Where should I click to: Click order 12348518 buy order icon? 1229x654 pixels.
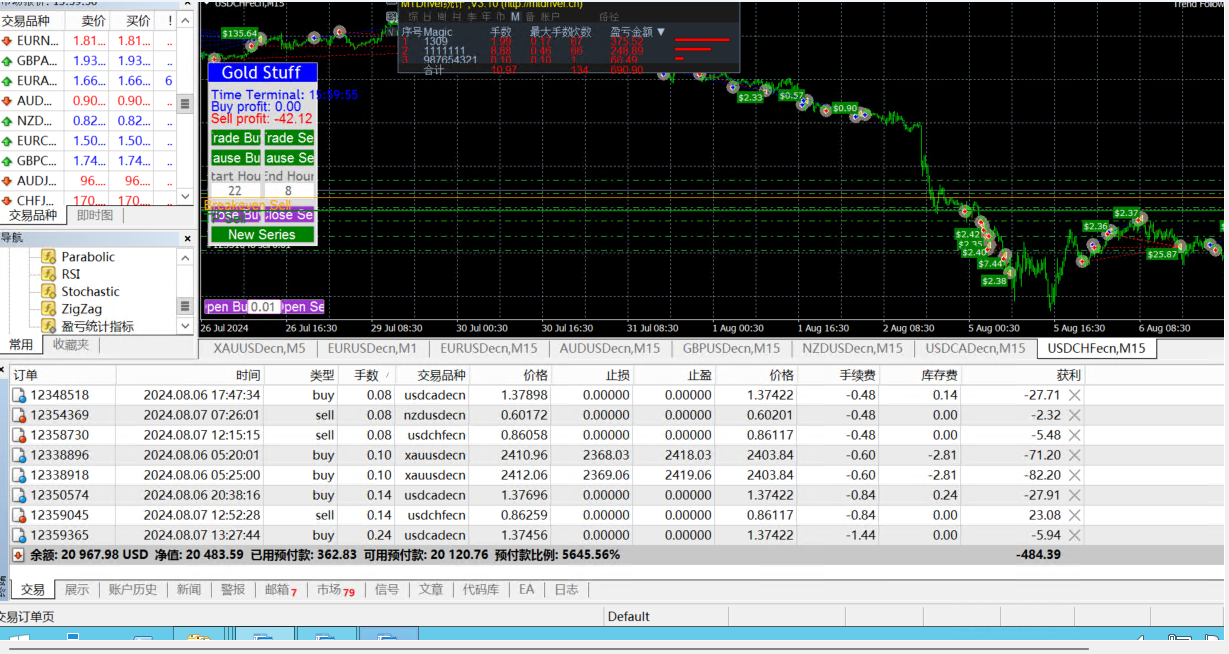point(19,395)
